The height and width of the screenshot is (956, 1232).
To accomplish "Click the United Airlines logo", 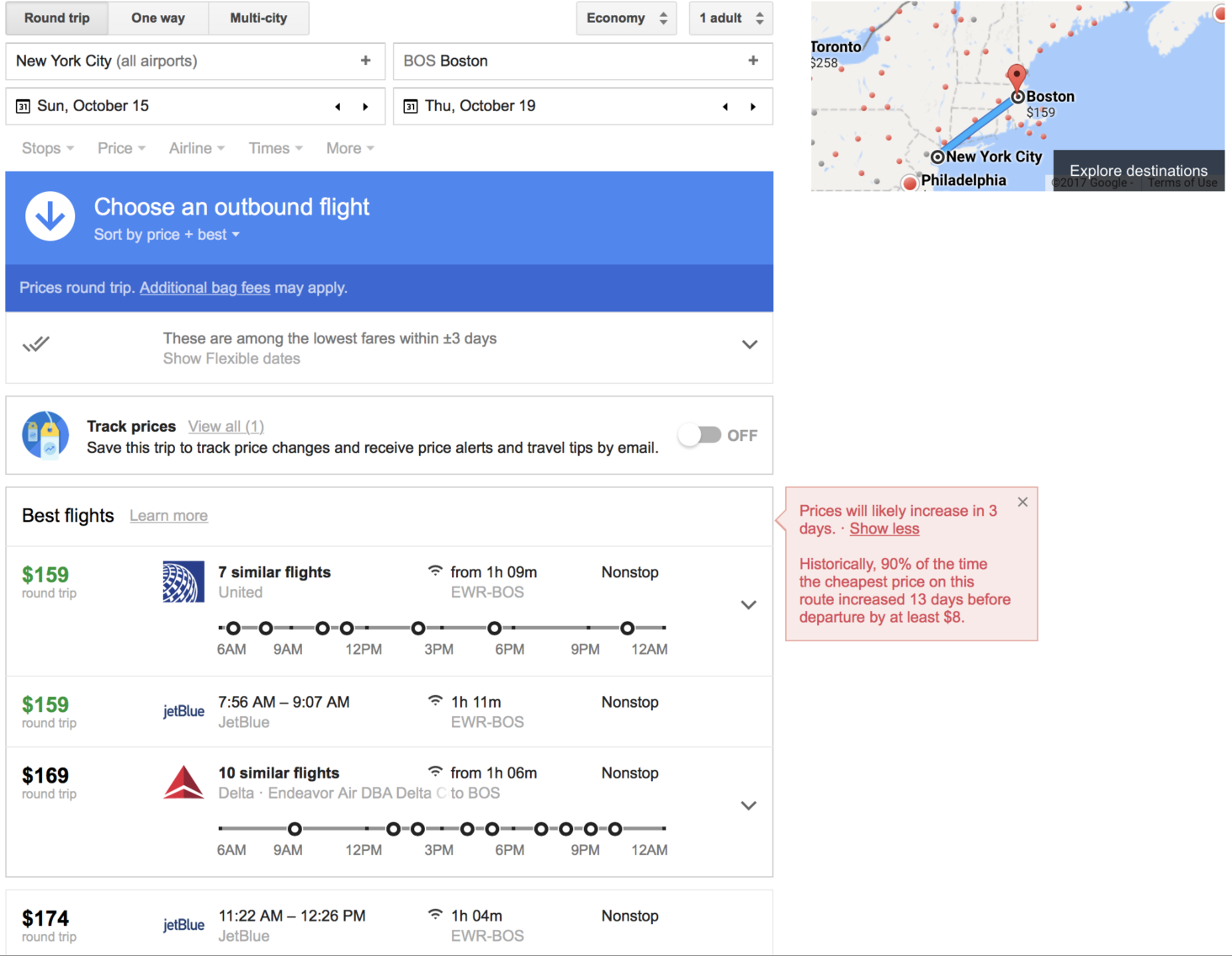I will [183, 582].
